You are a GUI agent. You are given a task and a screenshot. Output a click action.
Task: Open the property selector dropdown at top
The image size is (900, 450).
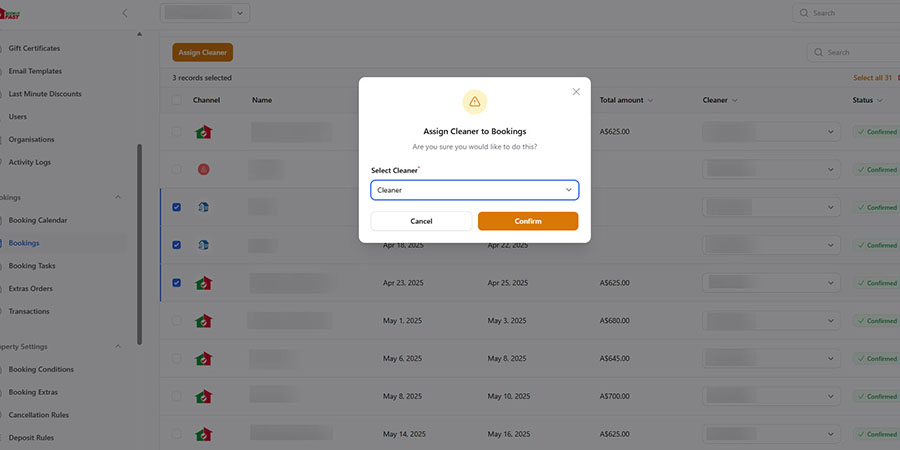click(205, 13)
